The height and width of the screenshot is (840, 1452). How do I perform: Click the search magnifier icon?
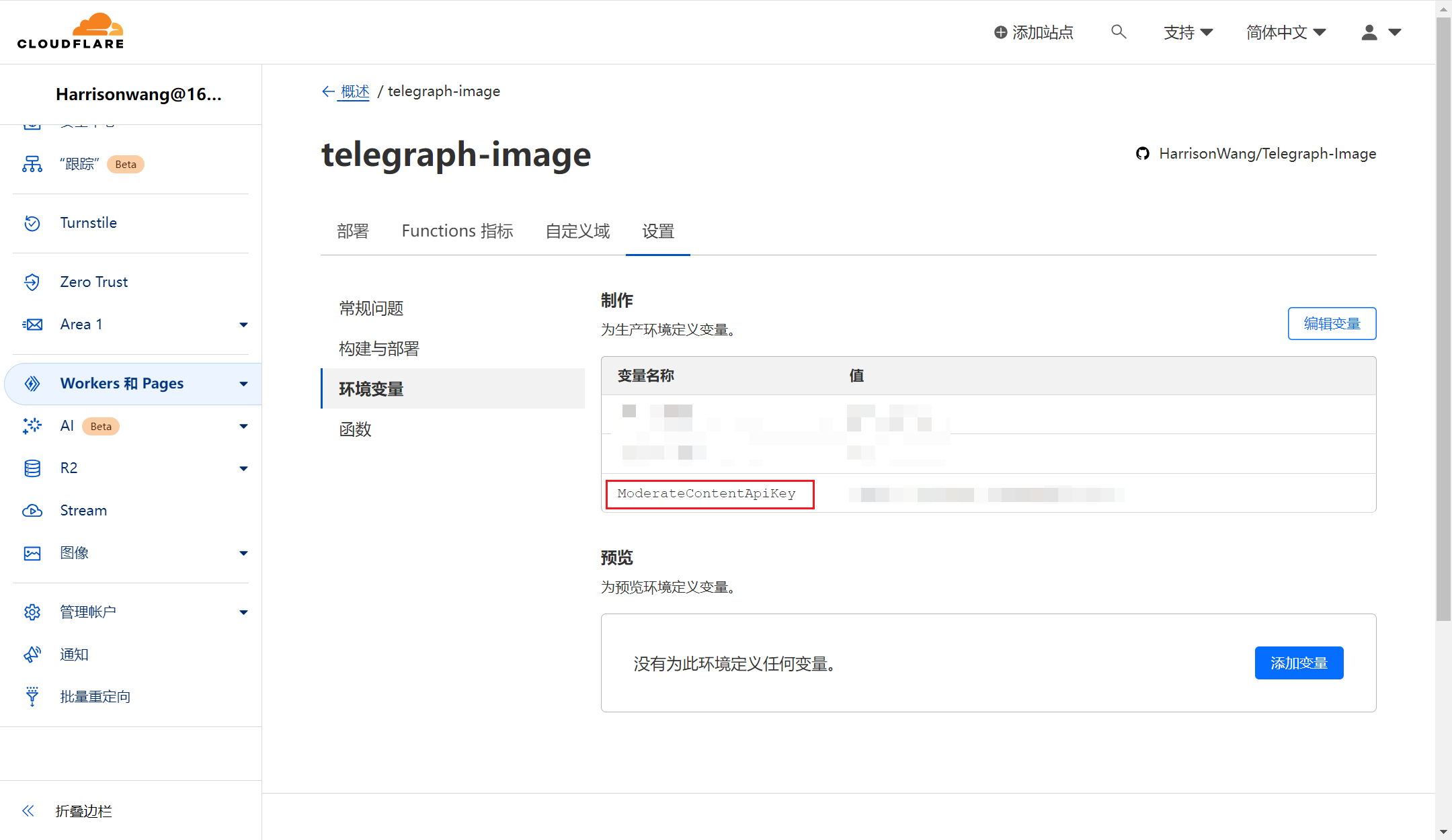1118,32
